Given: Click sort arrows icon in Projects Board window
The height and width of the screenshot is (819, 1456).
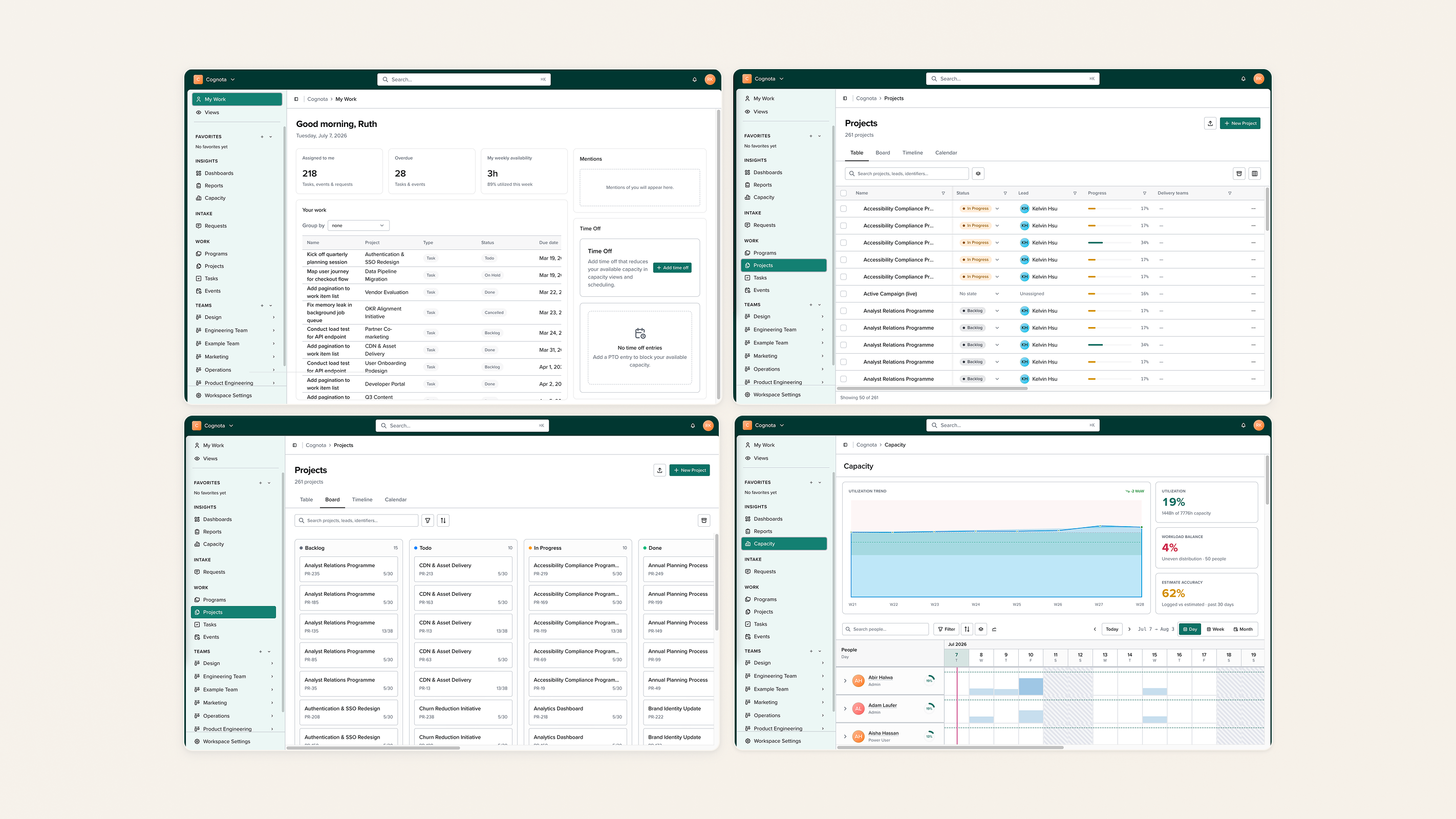Looking at the screenshot, I should coord(443,521).
